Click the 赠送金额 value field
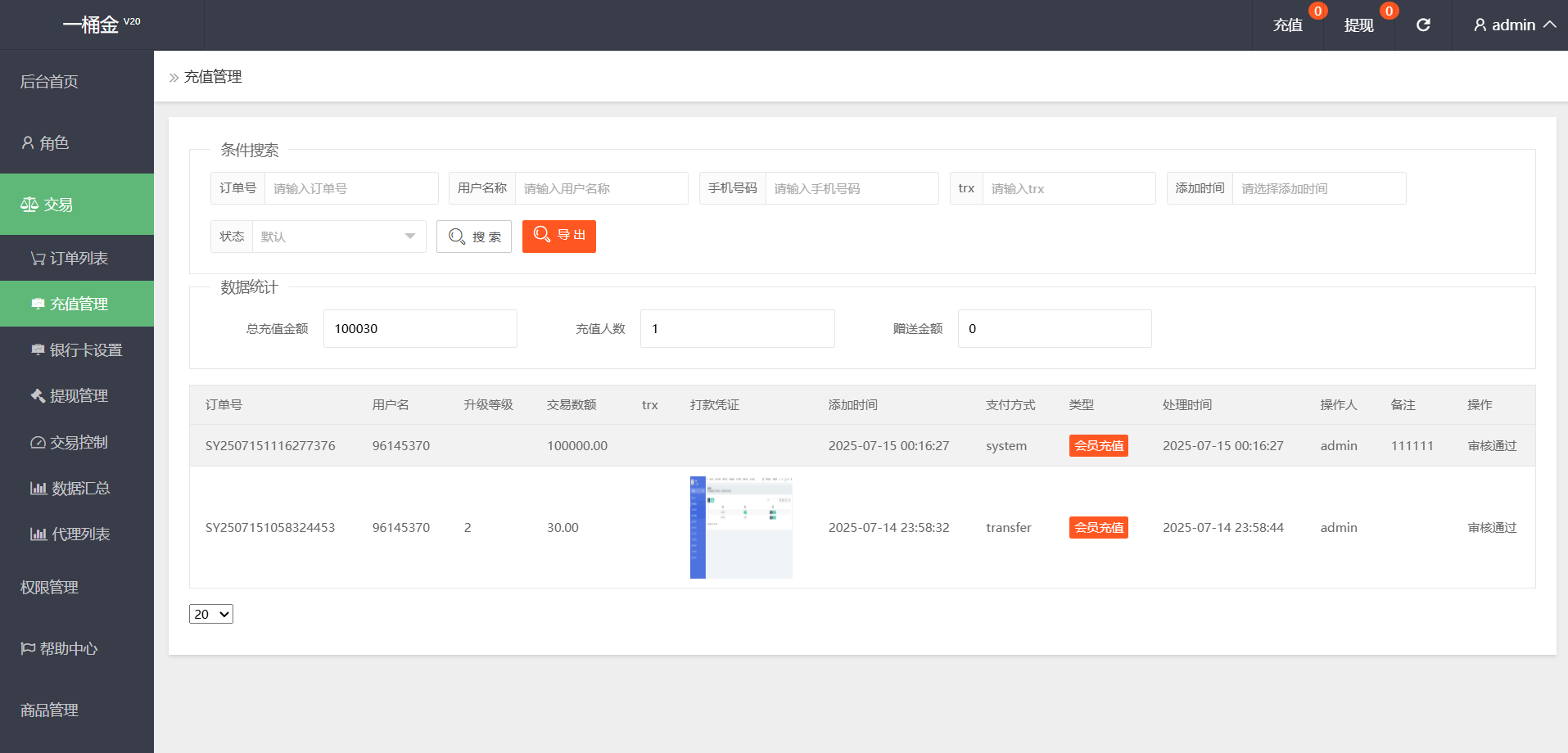Image resolution: width=1568 pixels, height=753 pixels. pos(1055,328)
